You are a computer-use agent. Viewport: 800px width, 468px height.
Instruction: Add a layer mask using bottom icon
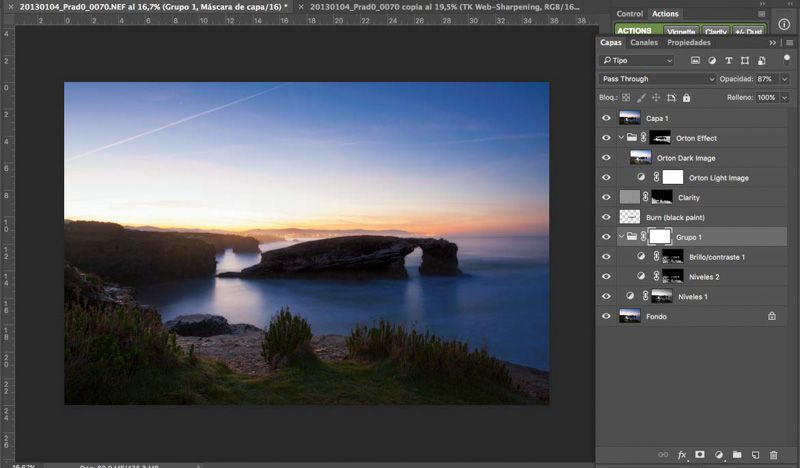pos(700,455)
